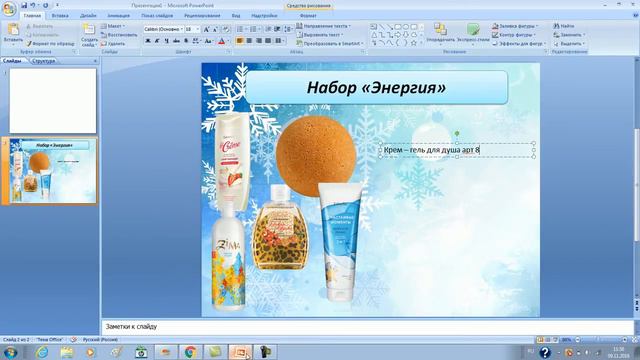Insert a text box from shapes gallery
This screenshot has height=360, width=640.
point(373,27)
